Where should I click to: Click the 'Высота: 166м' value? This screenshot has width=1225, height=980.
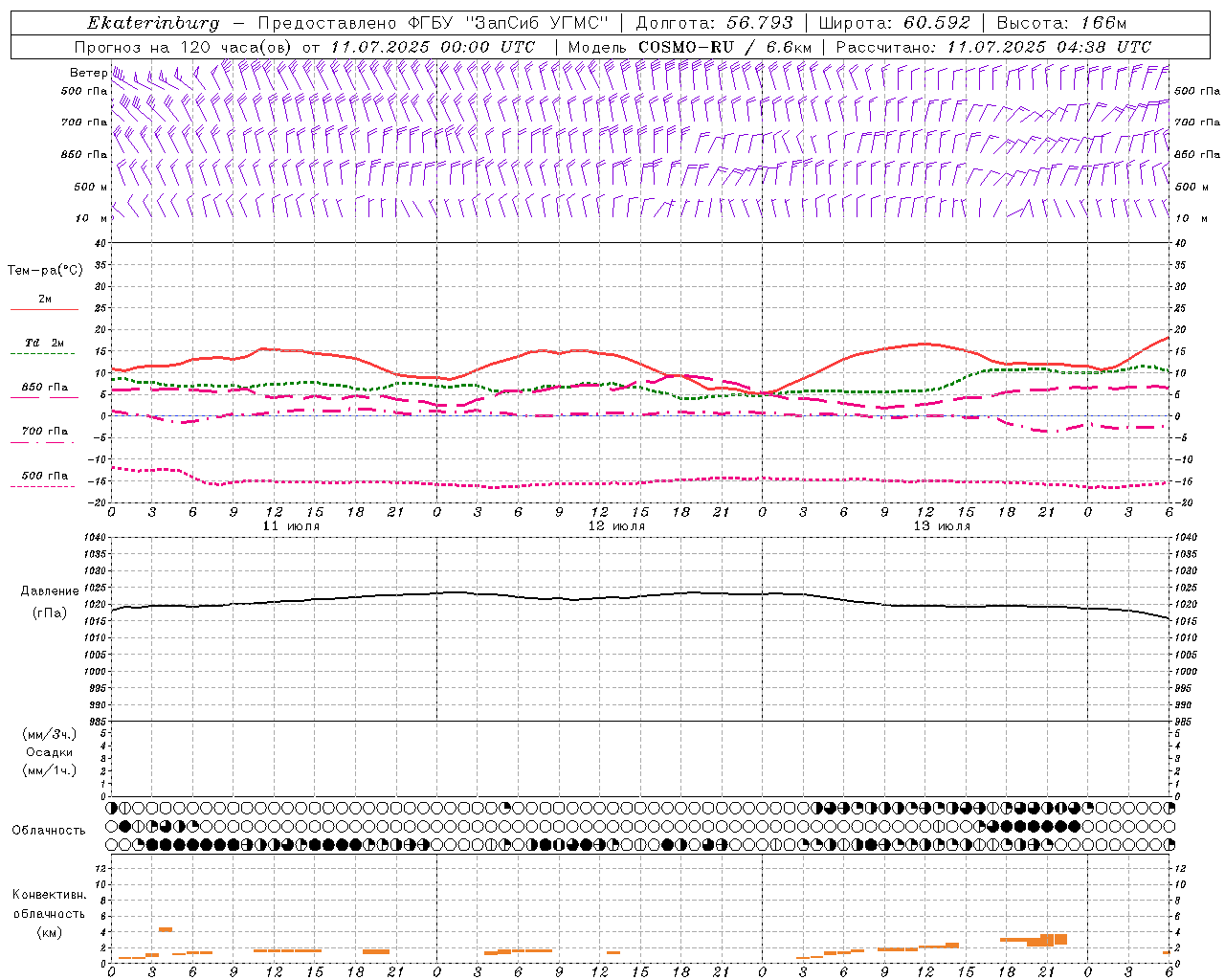click(1061, 23)
